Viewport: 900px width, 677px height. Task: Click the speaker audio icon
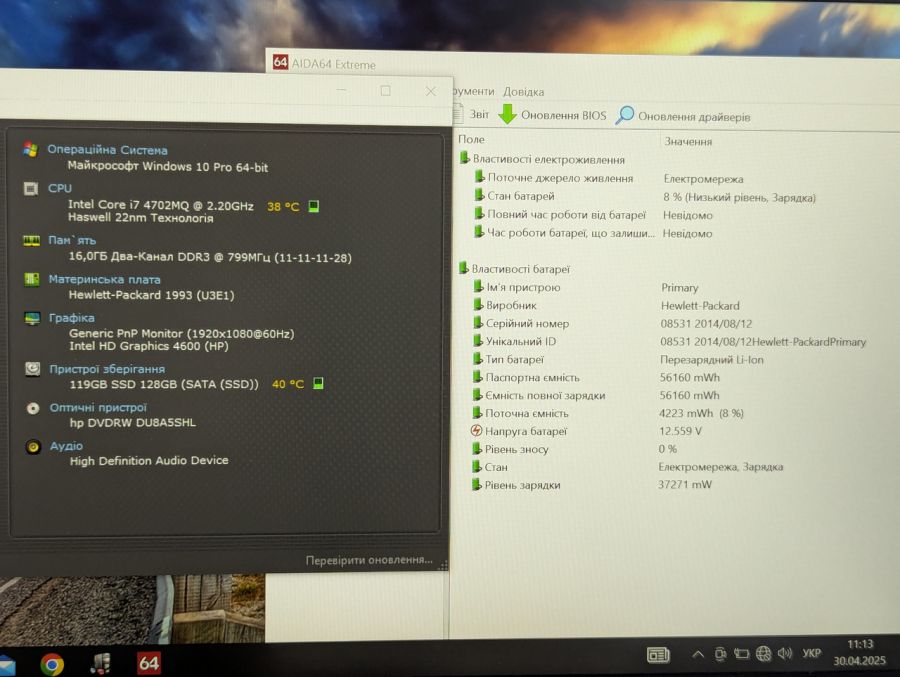(x=33, y=446)
